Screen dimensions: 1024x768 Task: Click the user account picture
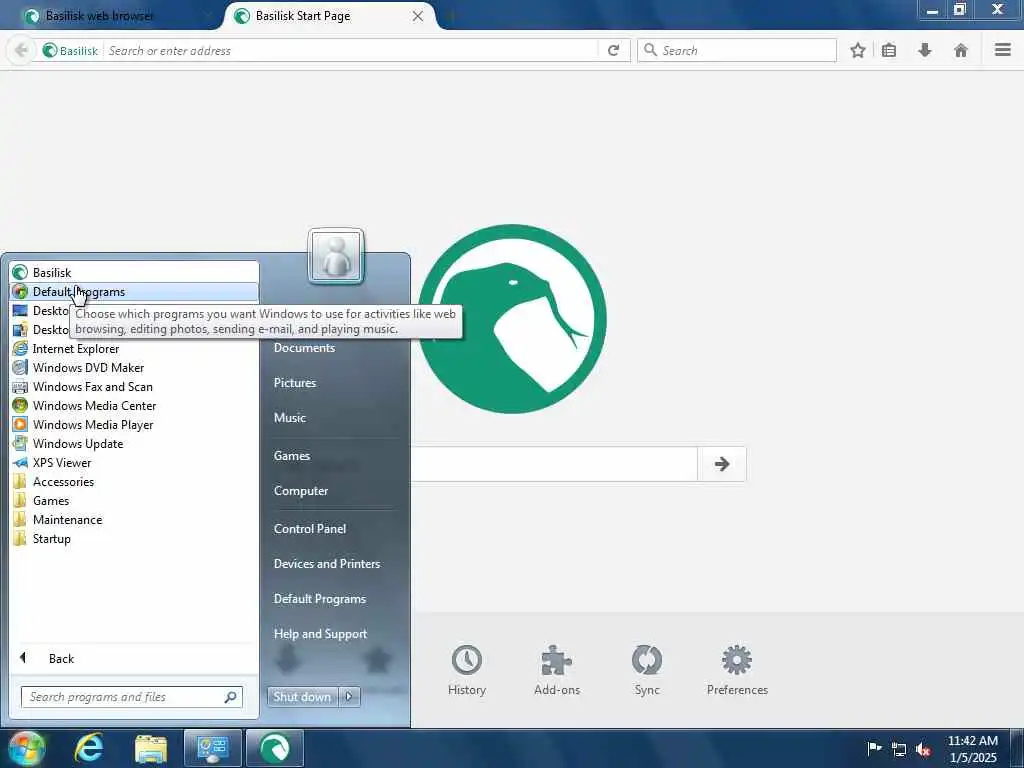click(x=336, y=256)
